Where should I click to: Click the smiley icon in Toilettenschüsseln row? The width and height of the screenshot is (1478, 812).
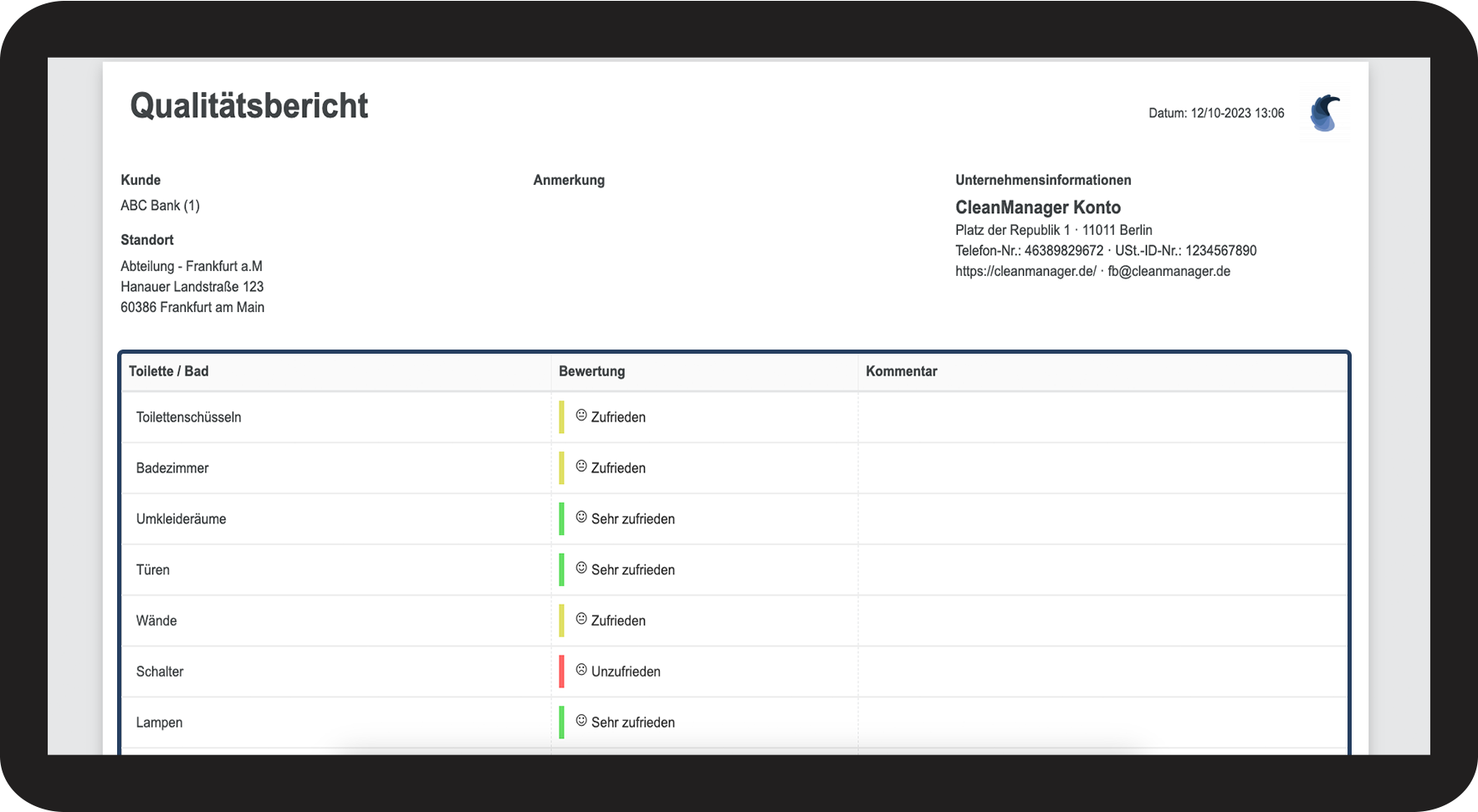(581, 416)
